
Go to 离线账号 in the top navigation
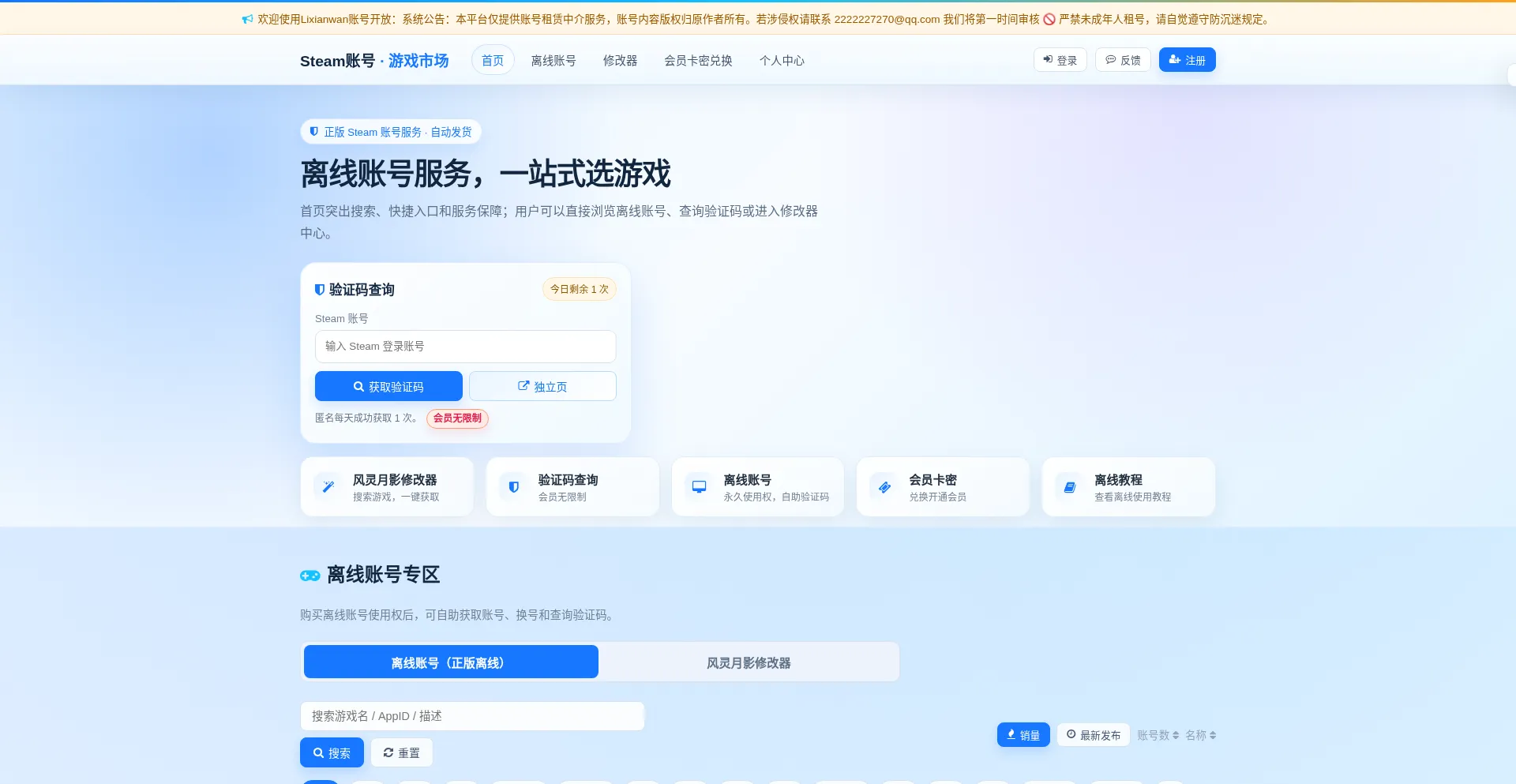(x=553, y=60)
